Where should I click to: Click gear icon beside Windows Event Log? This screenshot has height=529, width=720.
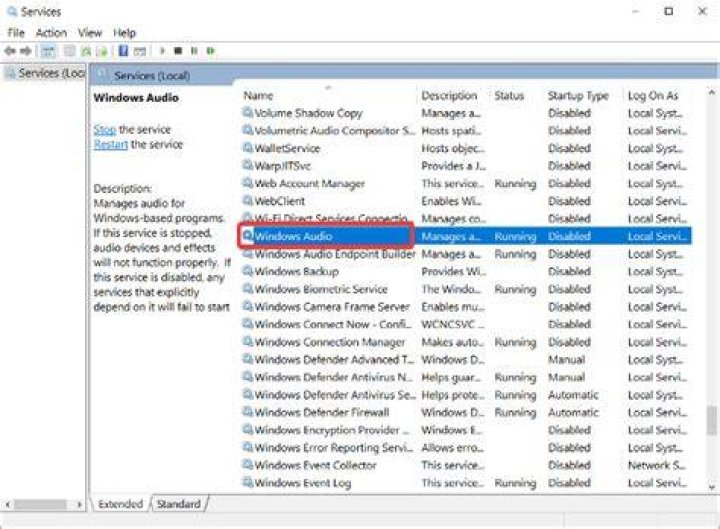(x=248, y=483)
